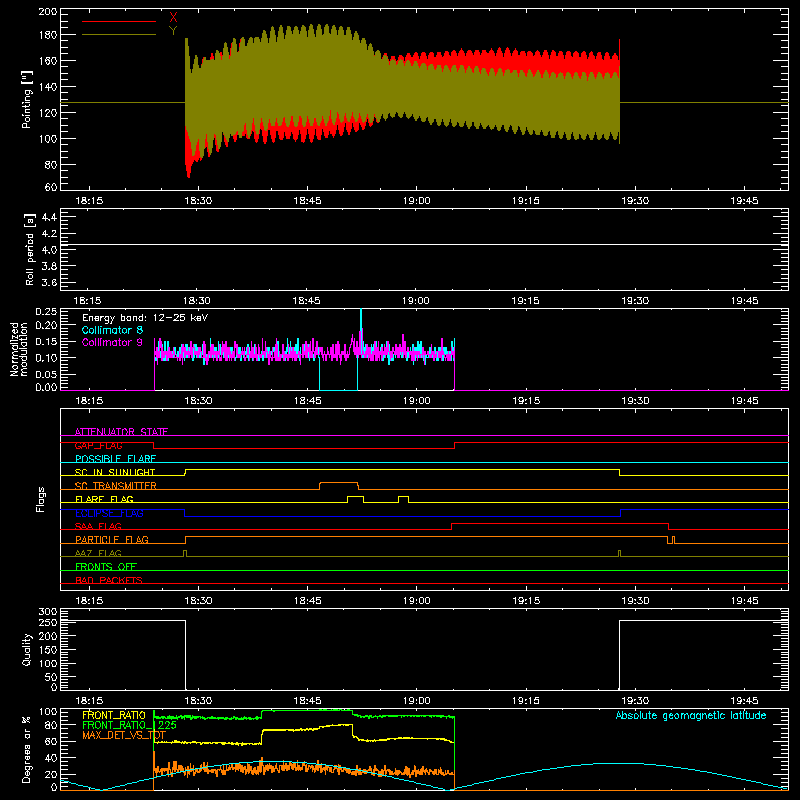
Task: Click the 300 tick on Quality axis
Action: 48,612
